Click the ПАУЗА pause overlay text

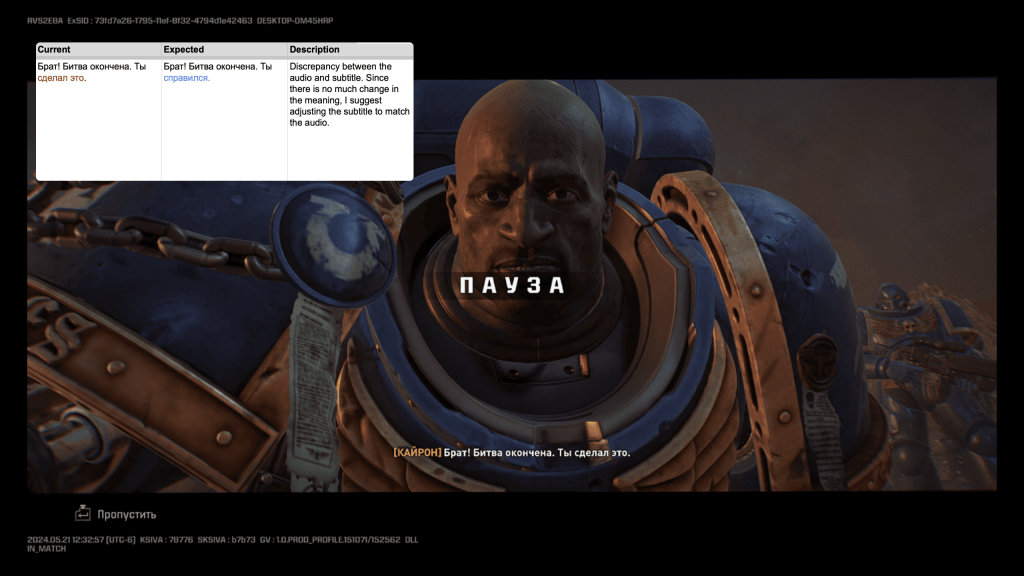click(512, 286)
